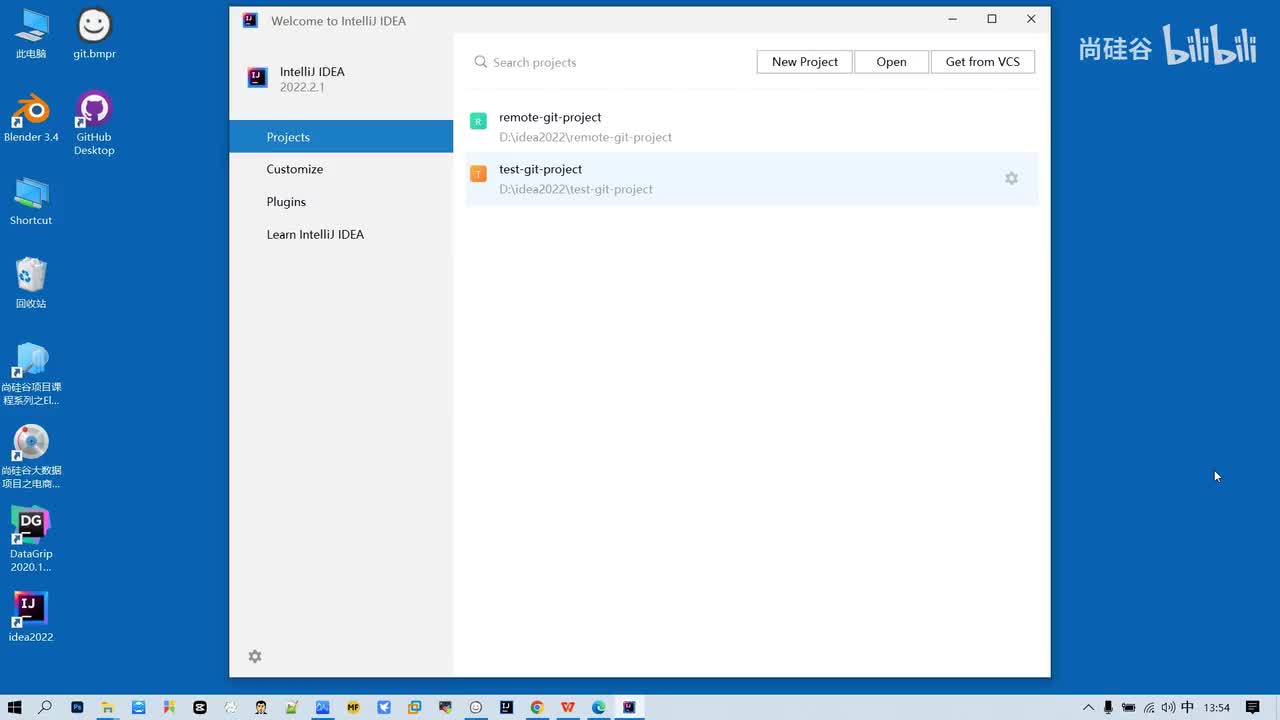Click the orange T icon of test-git-project

478,173
